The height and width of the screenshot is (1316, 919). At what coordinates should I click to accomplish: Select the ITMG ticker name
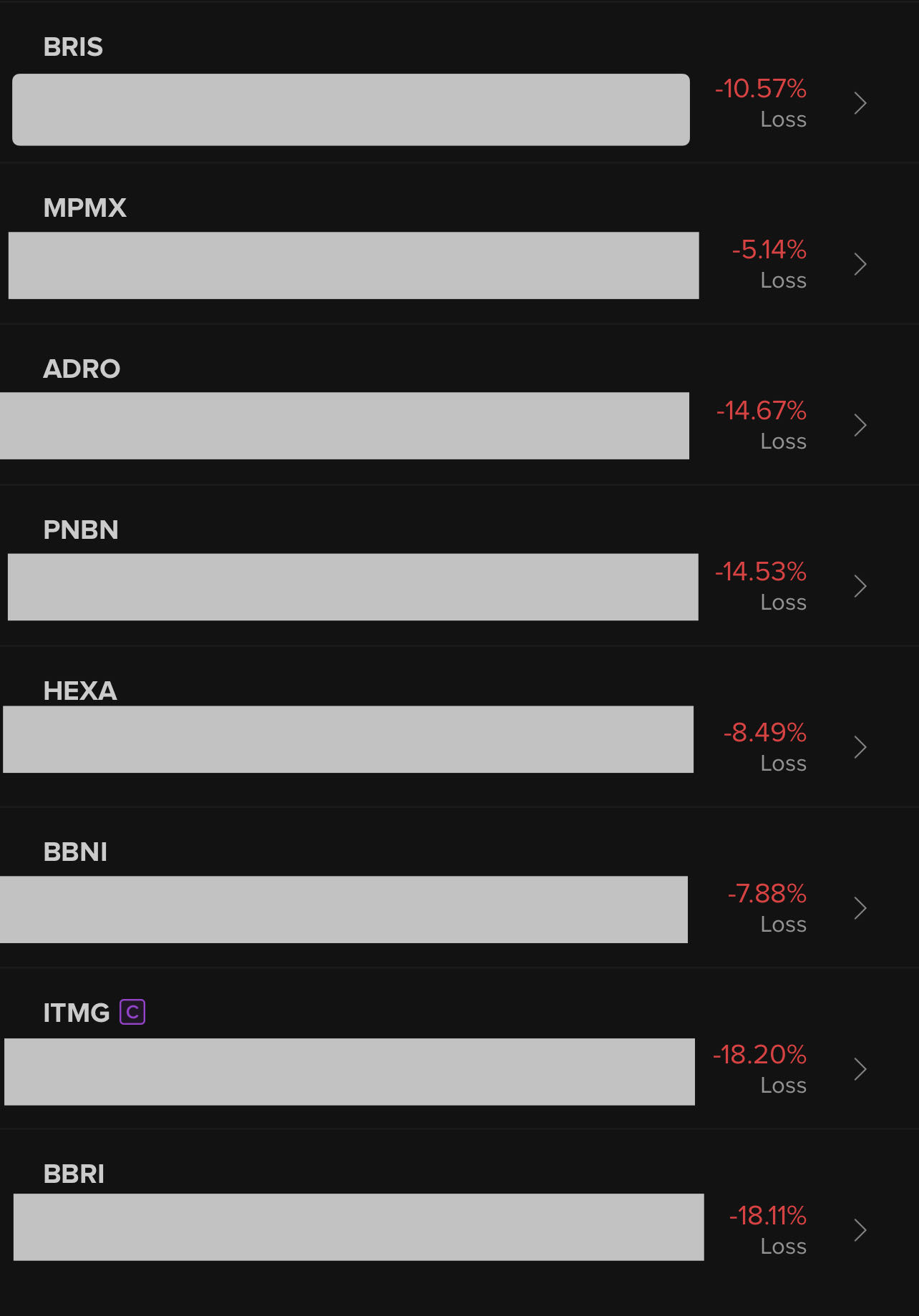point(77,1013)
